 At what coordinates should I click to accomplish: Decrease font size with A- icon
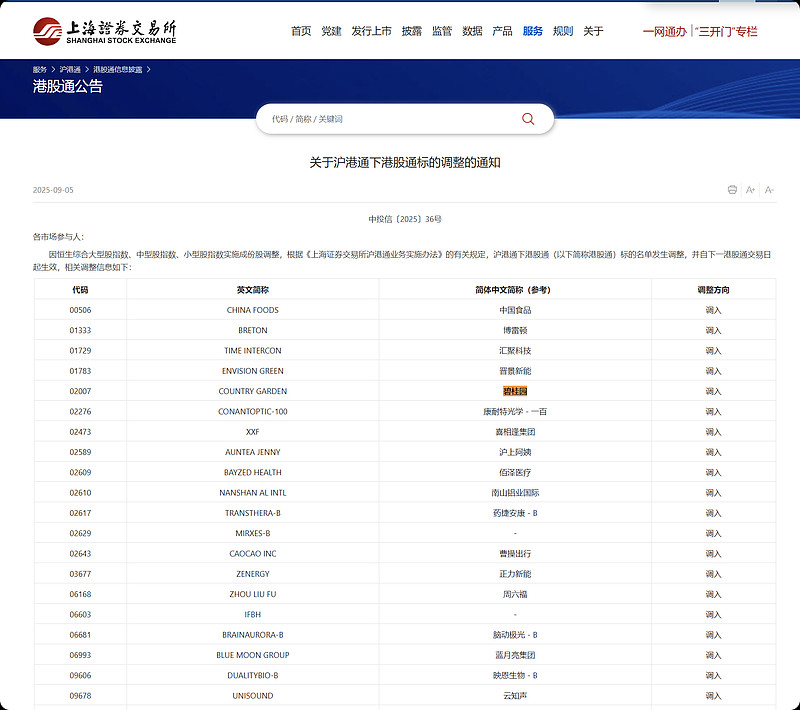click(769, 190)
